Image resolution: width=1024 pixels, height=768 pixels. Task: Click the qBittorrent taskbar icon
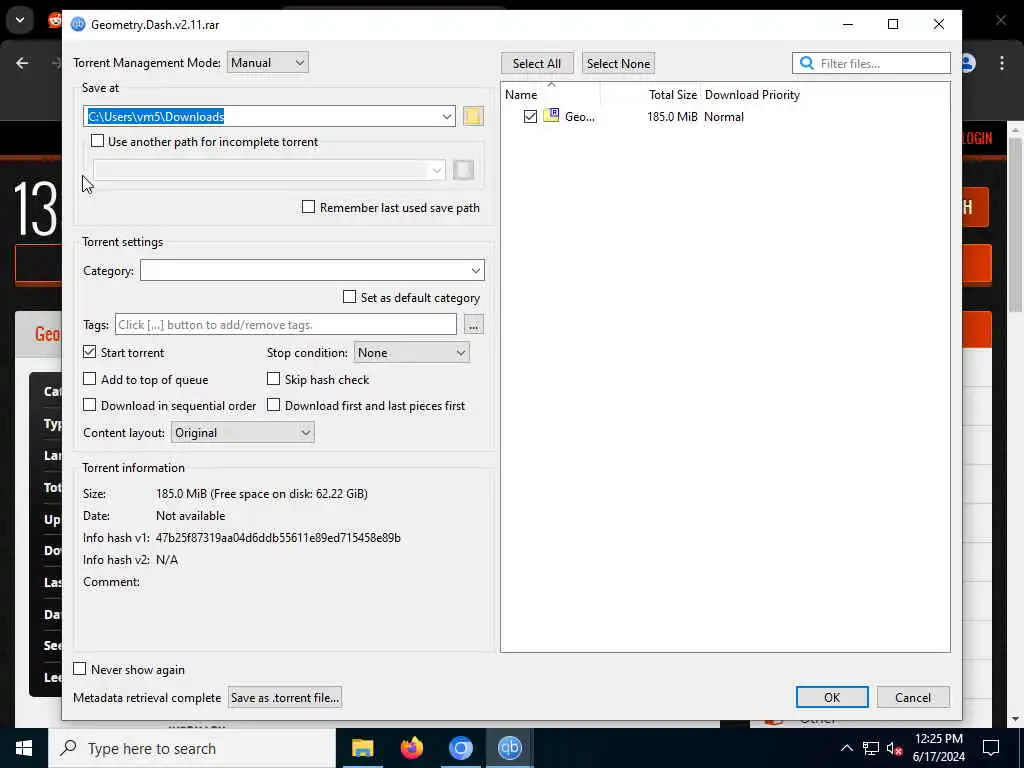pos(509,748)
